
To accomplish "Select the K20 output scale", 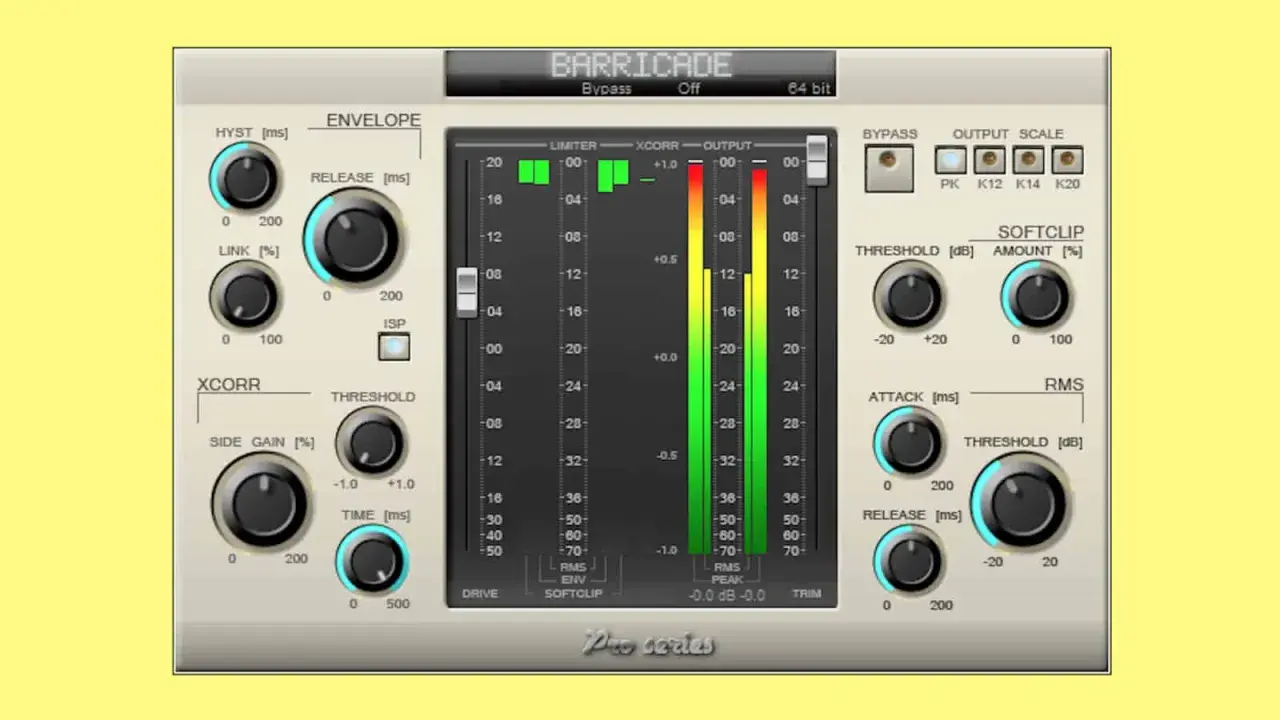I will tap(1067, 160).
